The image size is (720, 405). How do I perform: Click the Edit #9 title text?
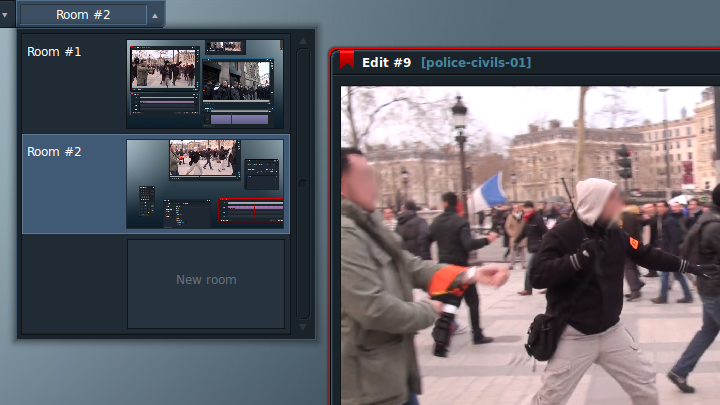[386, 62]
